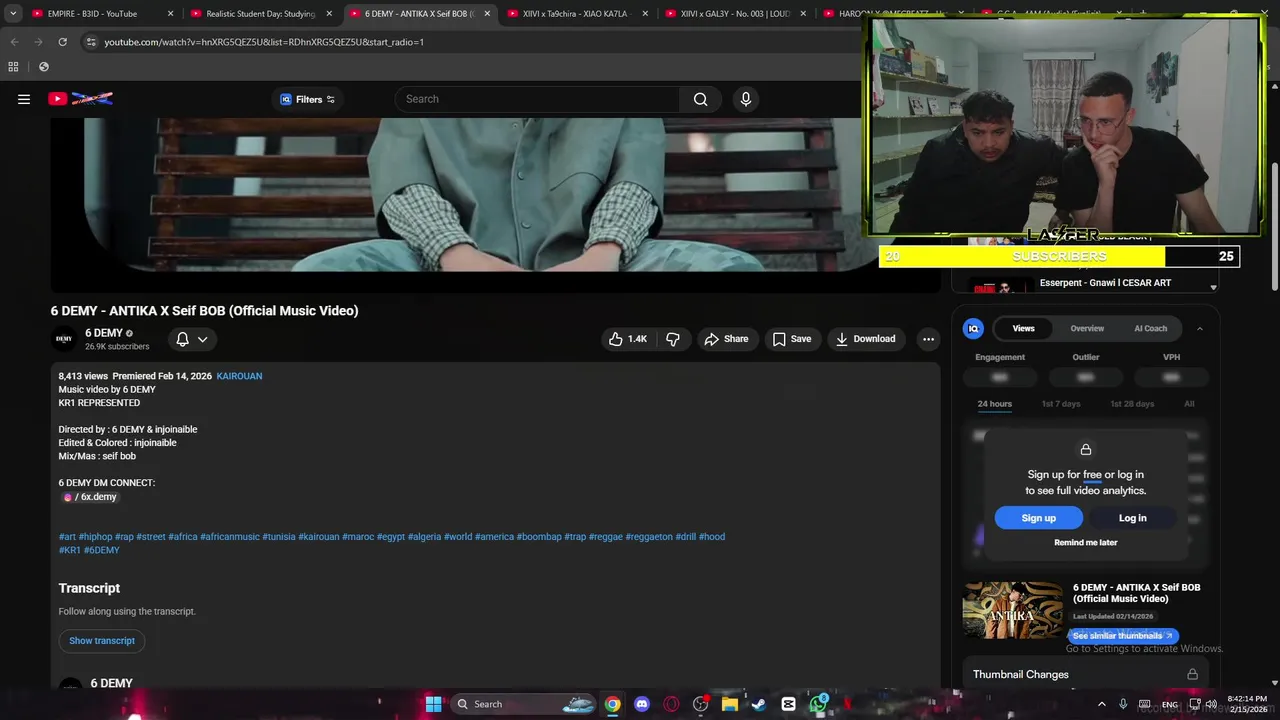Click the magnifier search submit button
Image resolution: width=1280 pixels, height=720 pixels.
pos(701,99)
